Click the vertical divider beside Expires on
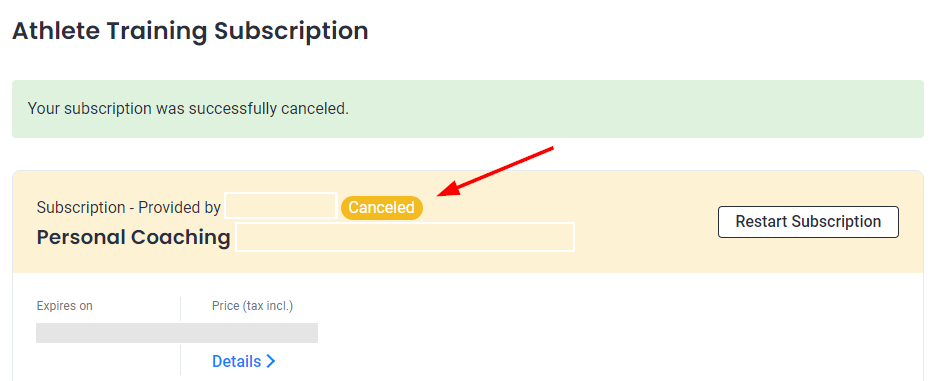 pos(180,309)
